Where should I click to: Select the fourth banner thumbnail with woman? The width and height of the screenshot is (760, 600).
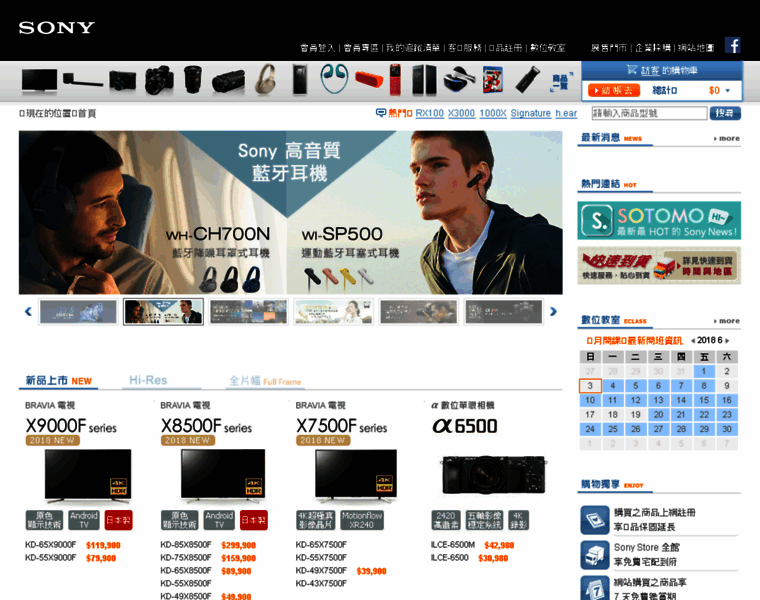(x=333, y=312)
